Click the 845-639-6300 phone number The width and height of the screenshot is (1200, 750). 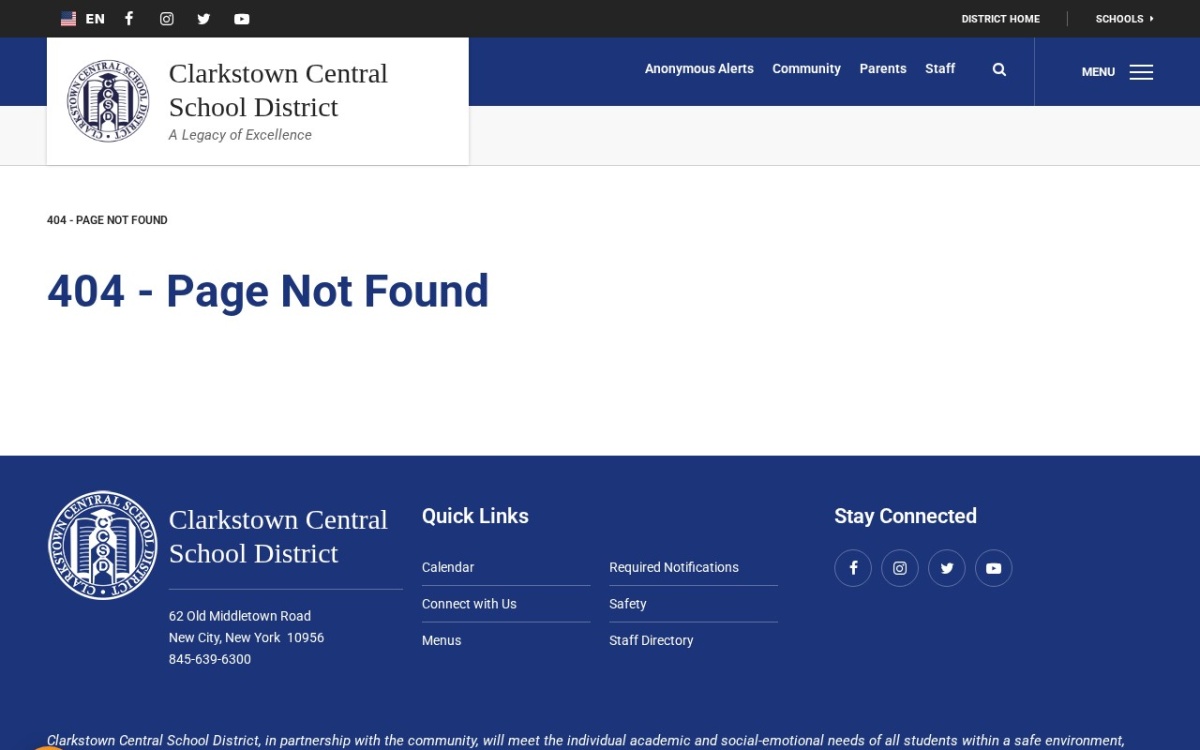[210, 659]
